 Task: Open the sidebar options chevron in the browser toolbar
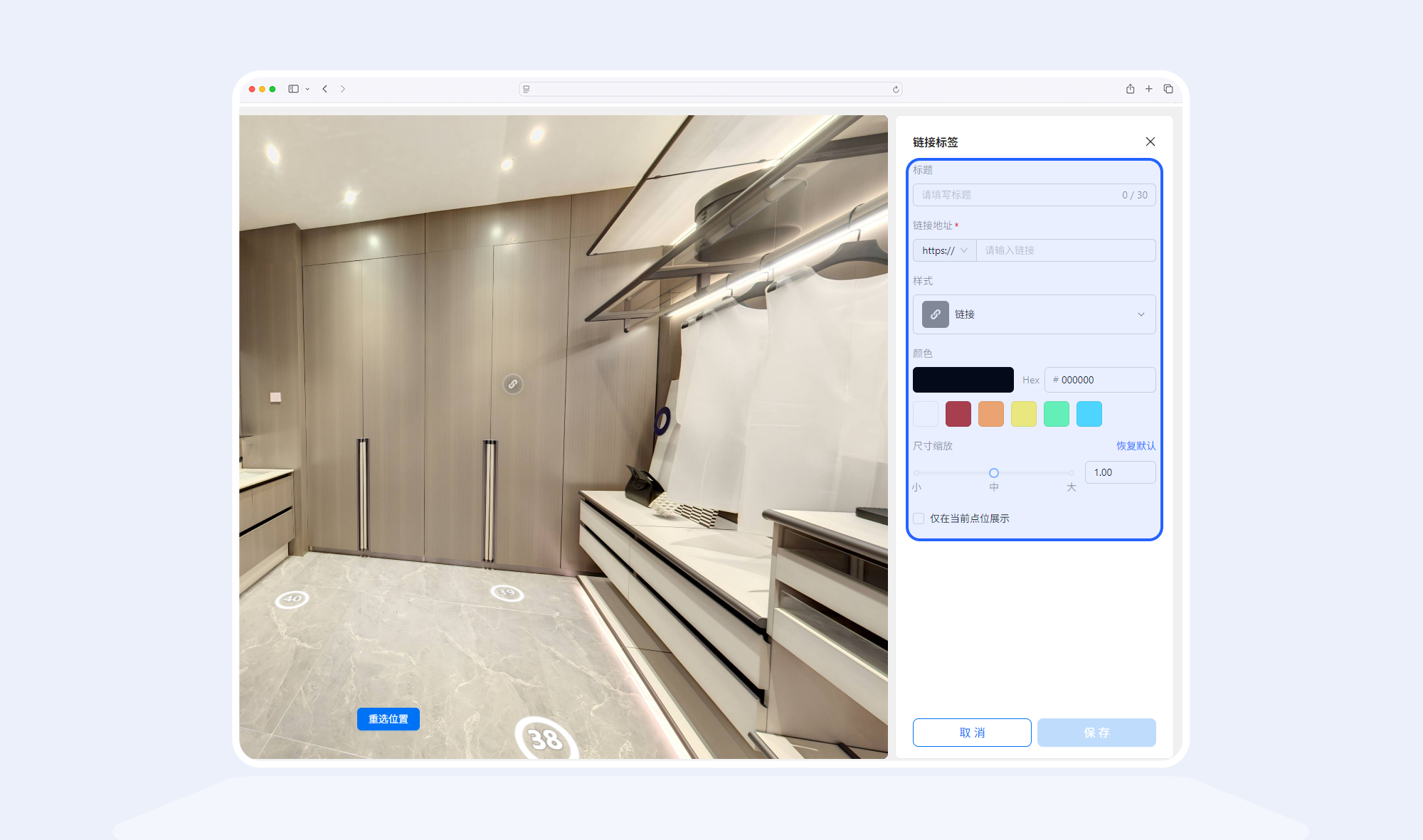(307, 89)
